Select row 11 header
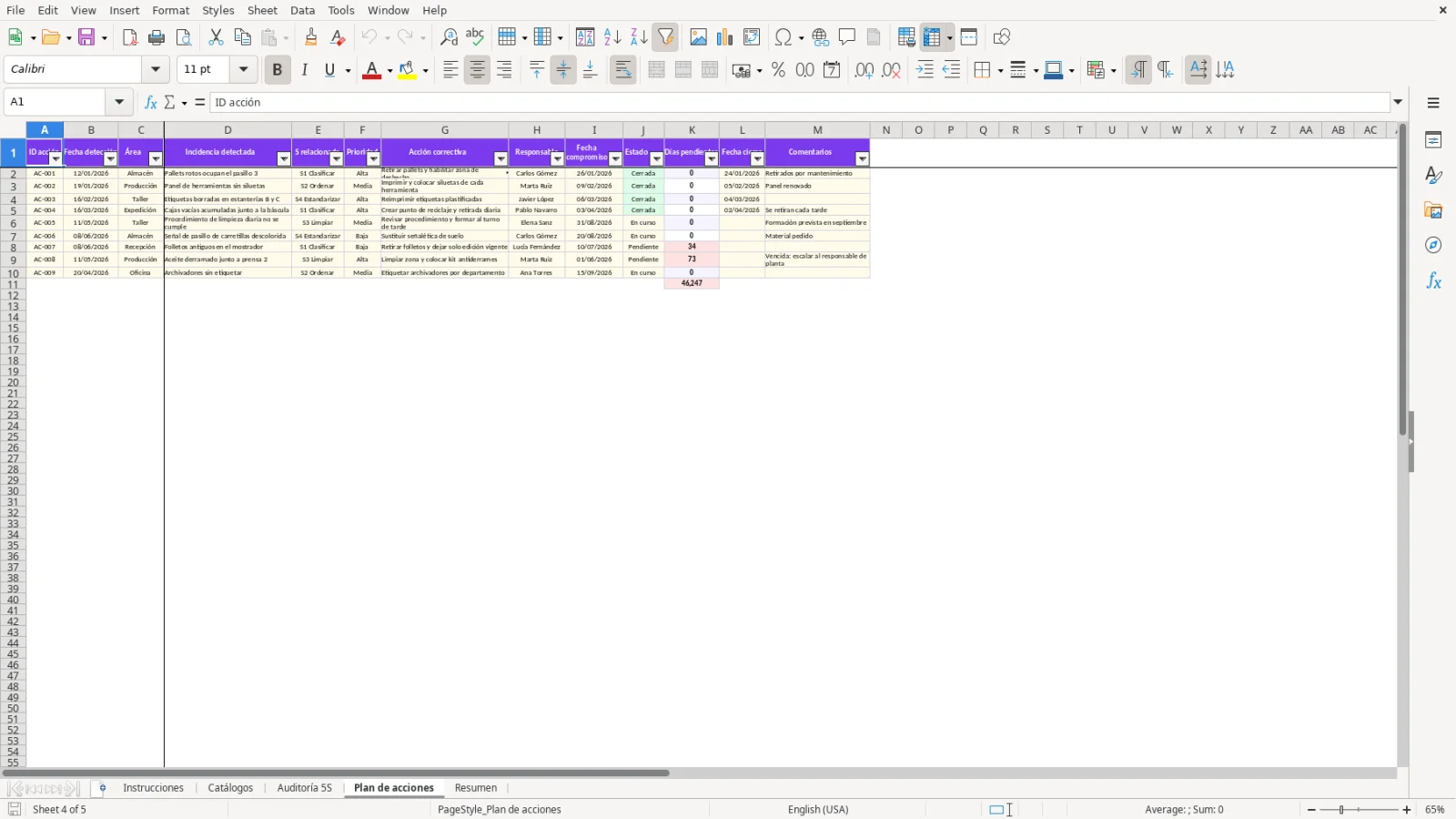This screenshot has height=819, width=1456. [x=13, y=284]
